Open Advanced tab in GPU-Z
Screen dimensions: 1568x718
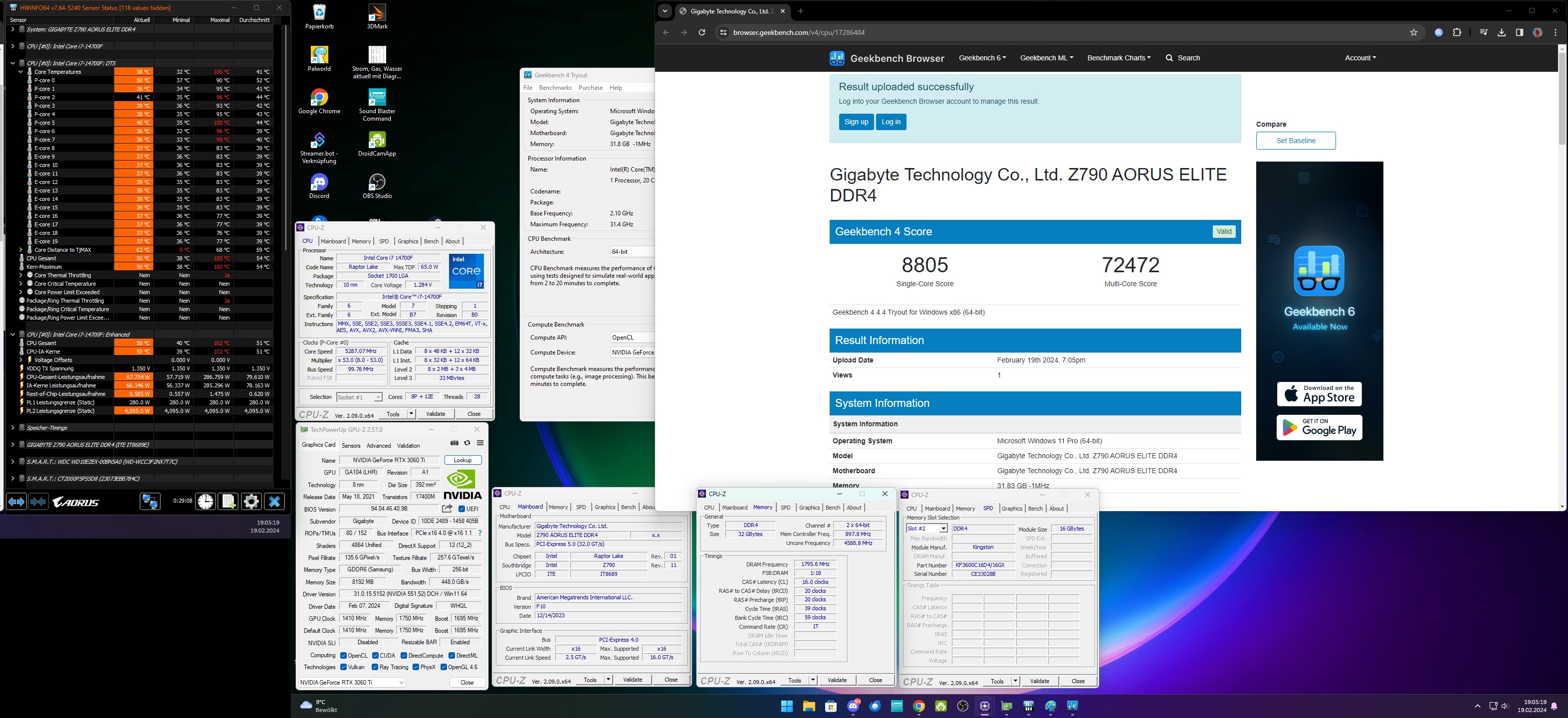pyautogui.click(x=378, y=445)
